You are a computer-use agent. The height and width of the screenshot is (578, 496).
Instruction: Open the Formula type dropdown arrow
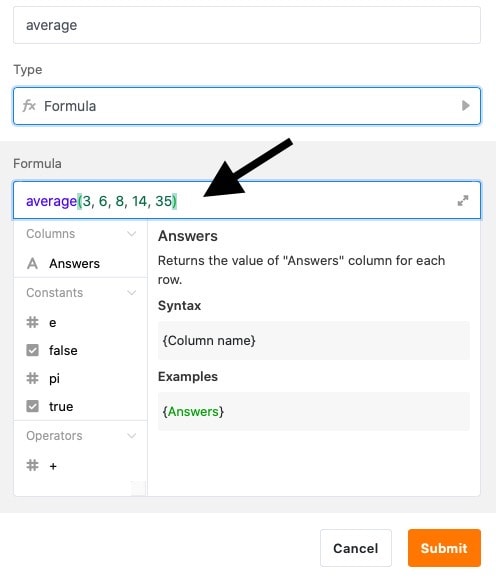click(x=465, y=106)
